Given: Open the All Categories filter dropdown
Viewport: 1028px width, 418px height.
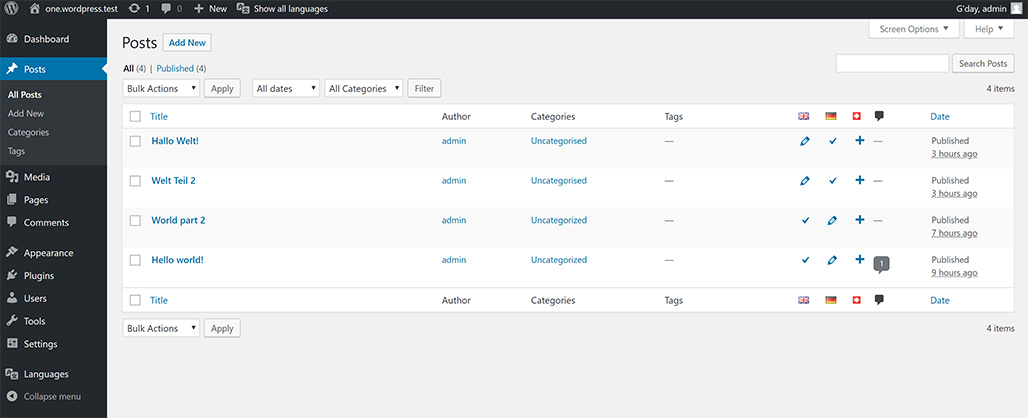Looking at the screenshot, I should 364,88.
